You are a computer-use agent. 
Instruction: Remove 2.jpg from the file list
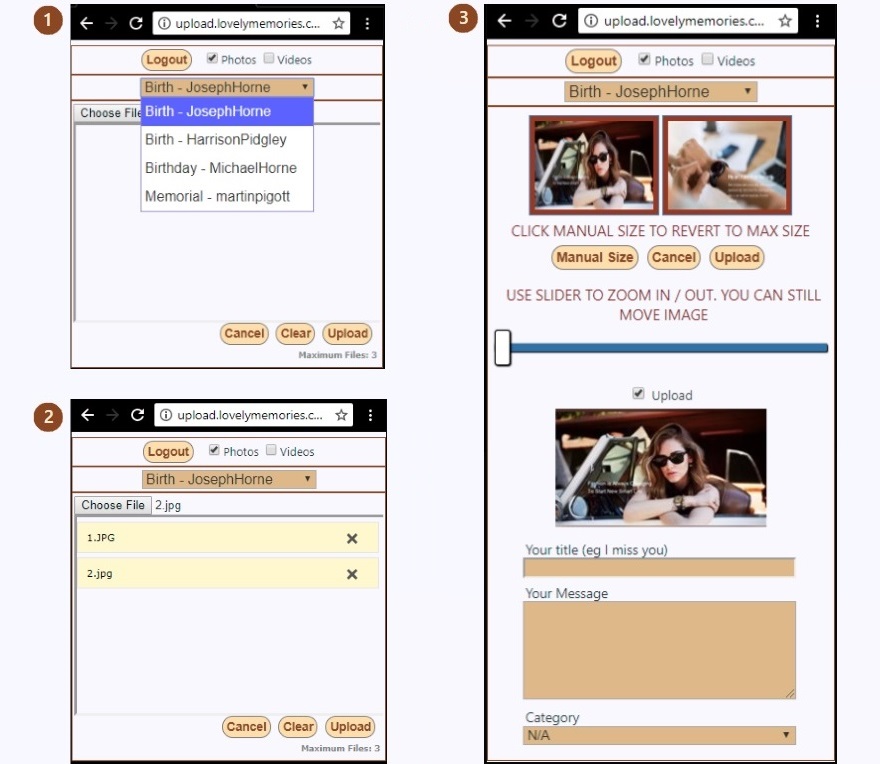351,574
